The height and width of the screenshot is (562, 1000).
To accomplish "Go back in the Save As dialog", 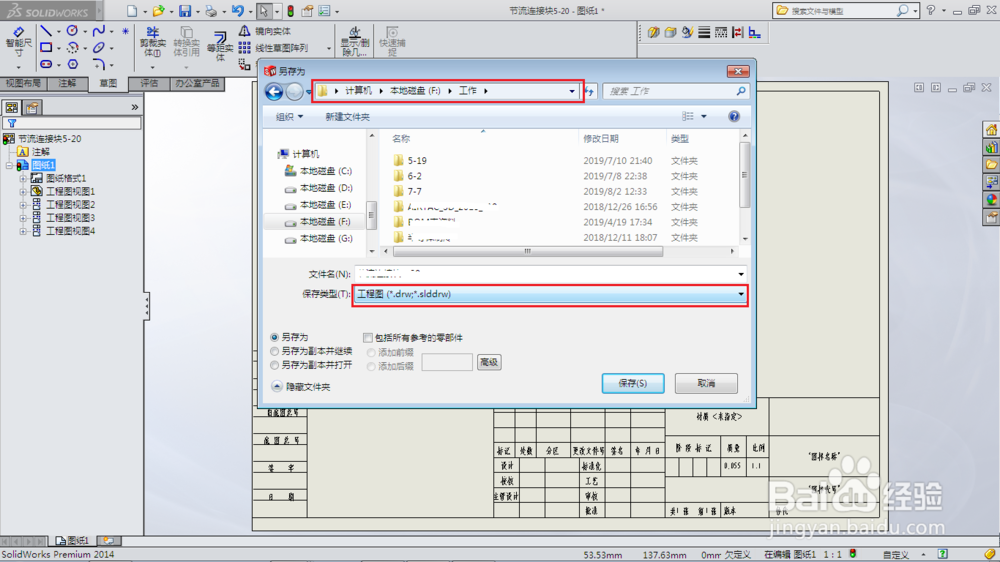I will point(274,92).
